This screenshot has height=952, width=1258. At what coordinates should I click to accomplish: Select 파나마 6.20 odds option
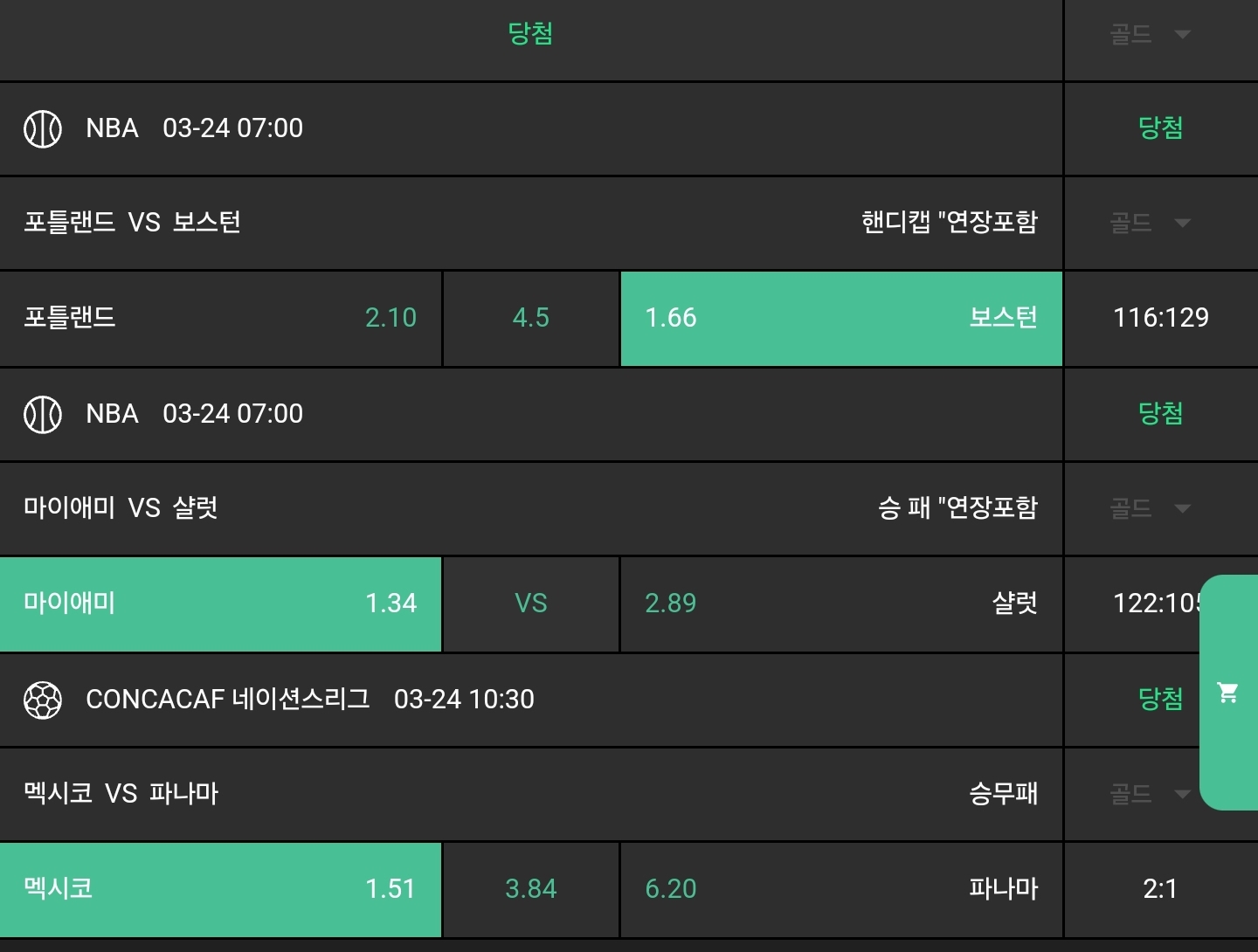[840, 889]
